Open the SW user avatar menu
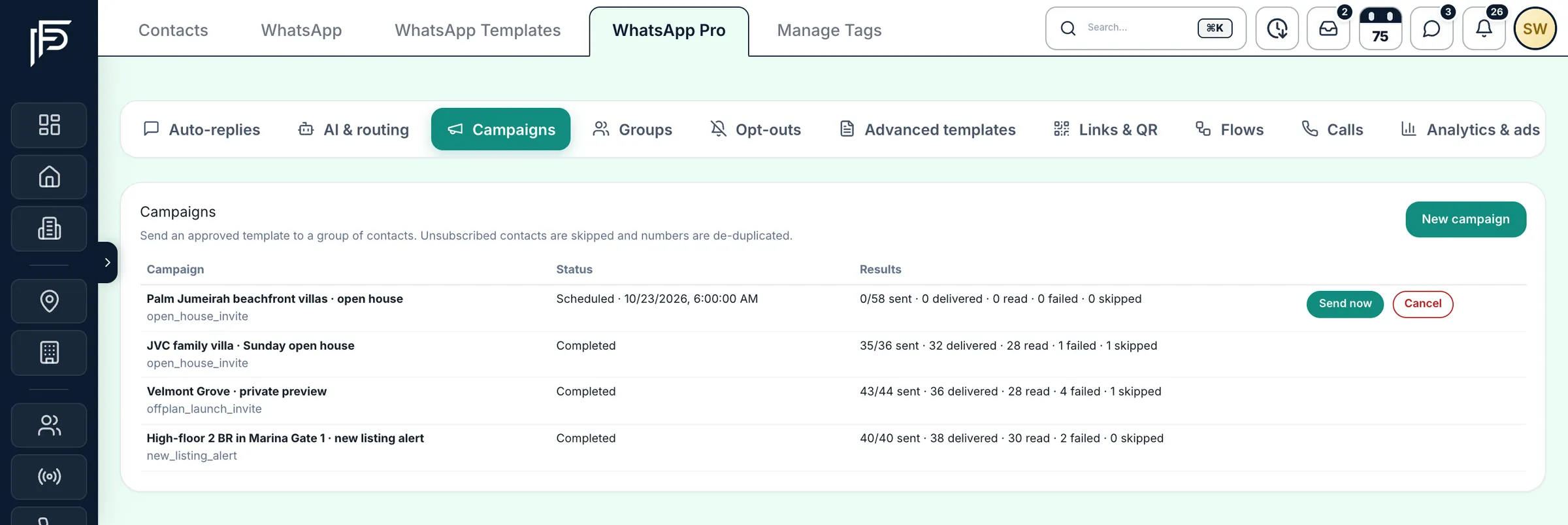This screenshot has height=525, width=1568. [1535, 28]
